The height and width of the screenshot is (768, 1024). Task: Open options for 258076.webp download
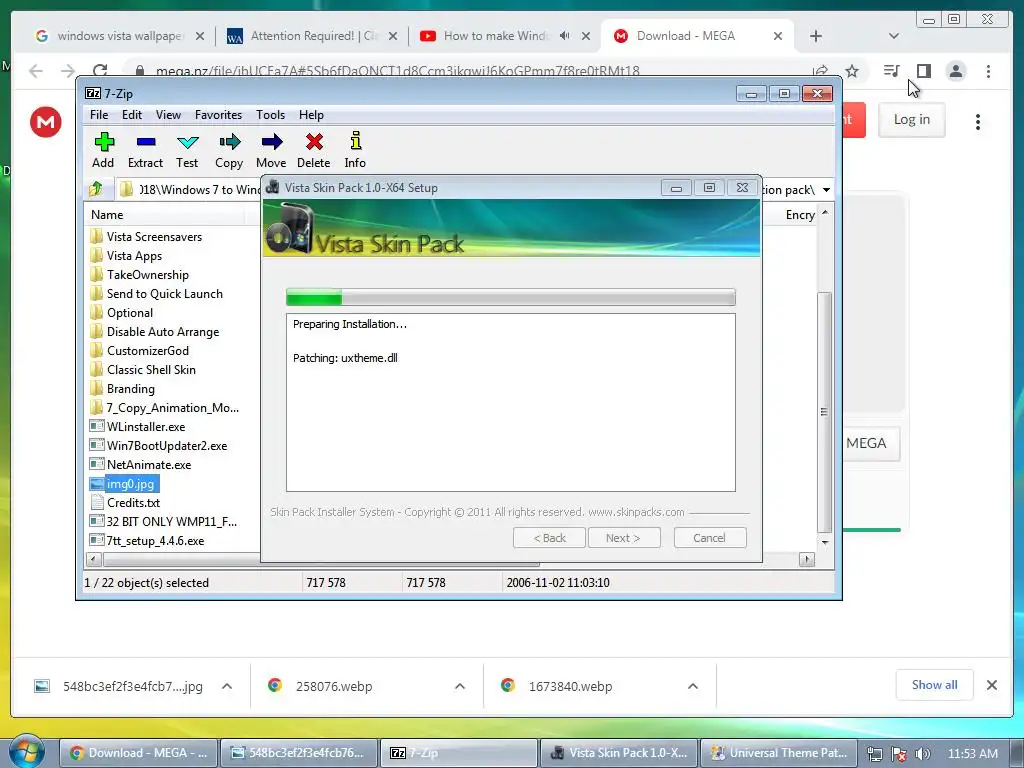460,686
